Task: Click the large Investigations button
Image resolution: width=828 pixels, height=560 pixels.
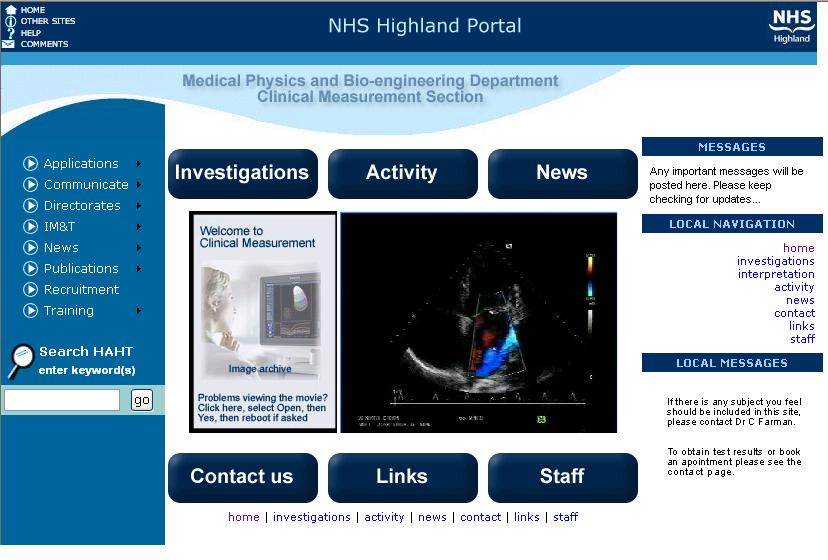Action: 243,174
